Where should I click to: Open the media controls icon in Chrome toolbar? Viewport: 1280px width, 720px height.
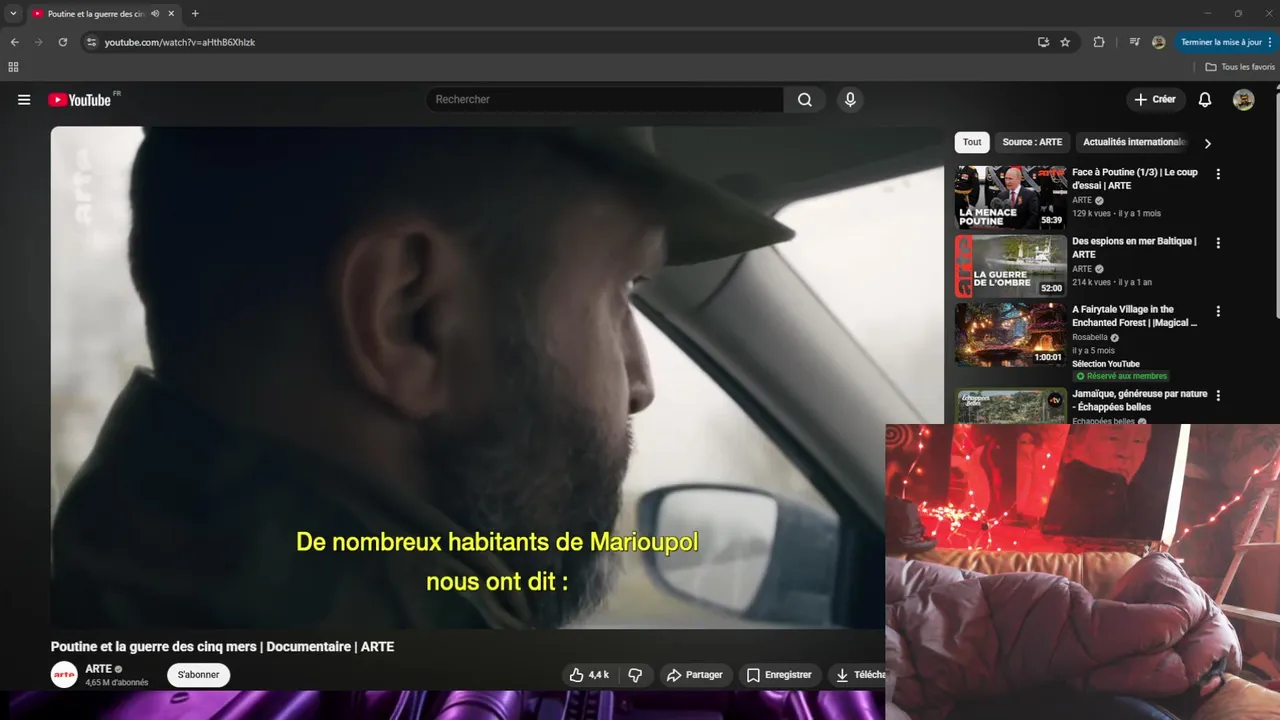1134,42
